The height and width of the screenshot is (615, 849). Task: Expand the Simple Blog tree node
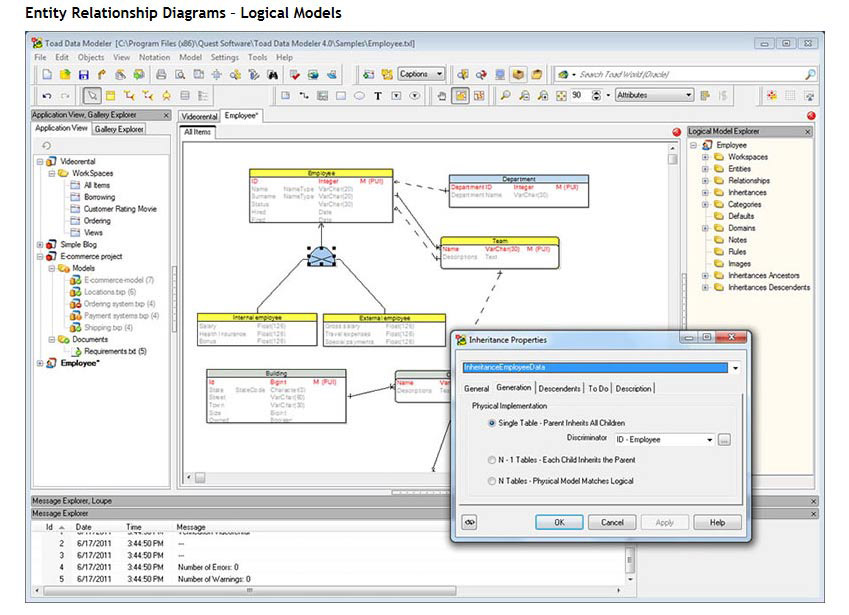[40, 245]
